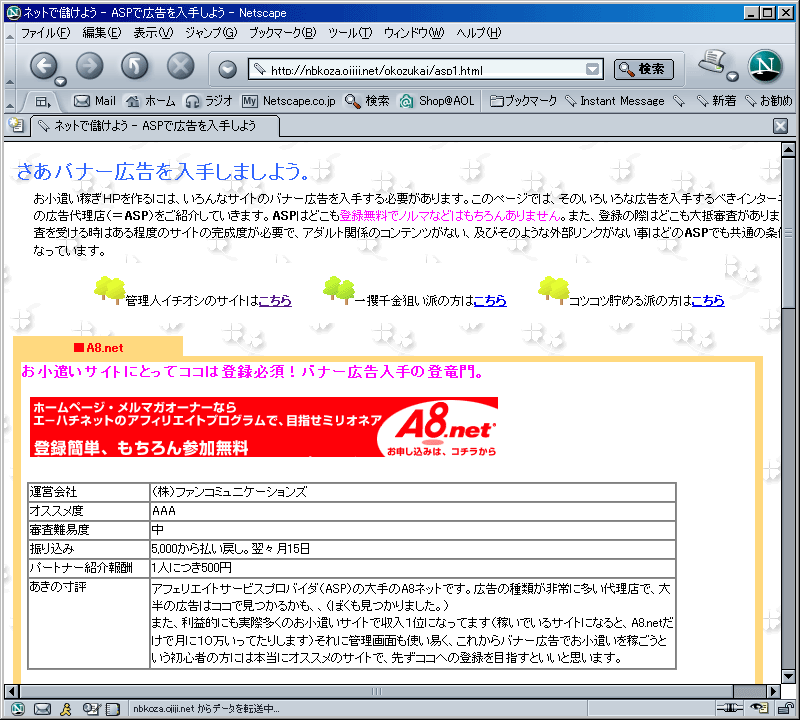Close the current tab with the tab-bar X
This screenshot has width=800, height=720.
tap(780, 126)
